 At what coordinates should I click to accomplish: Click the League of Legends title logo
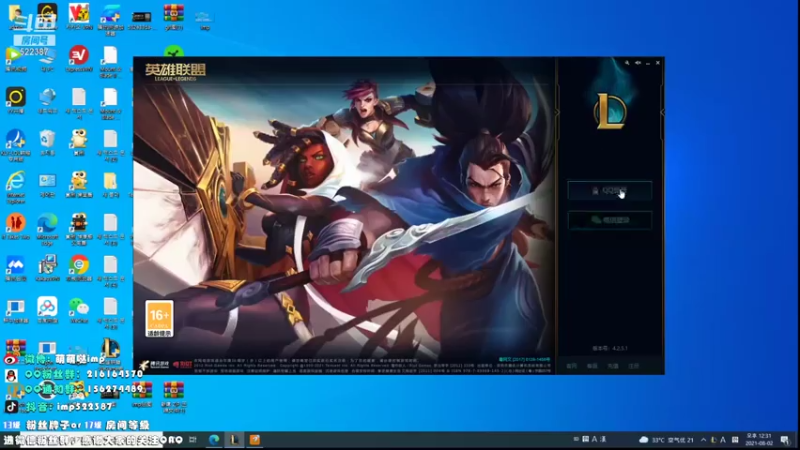coord(175,72)
